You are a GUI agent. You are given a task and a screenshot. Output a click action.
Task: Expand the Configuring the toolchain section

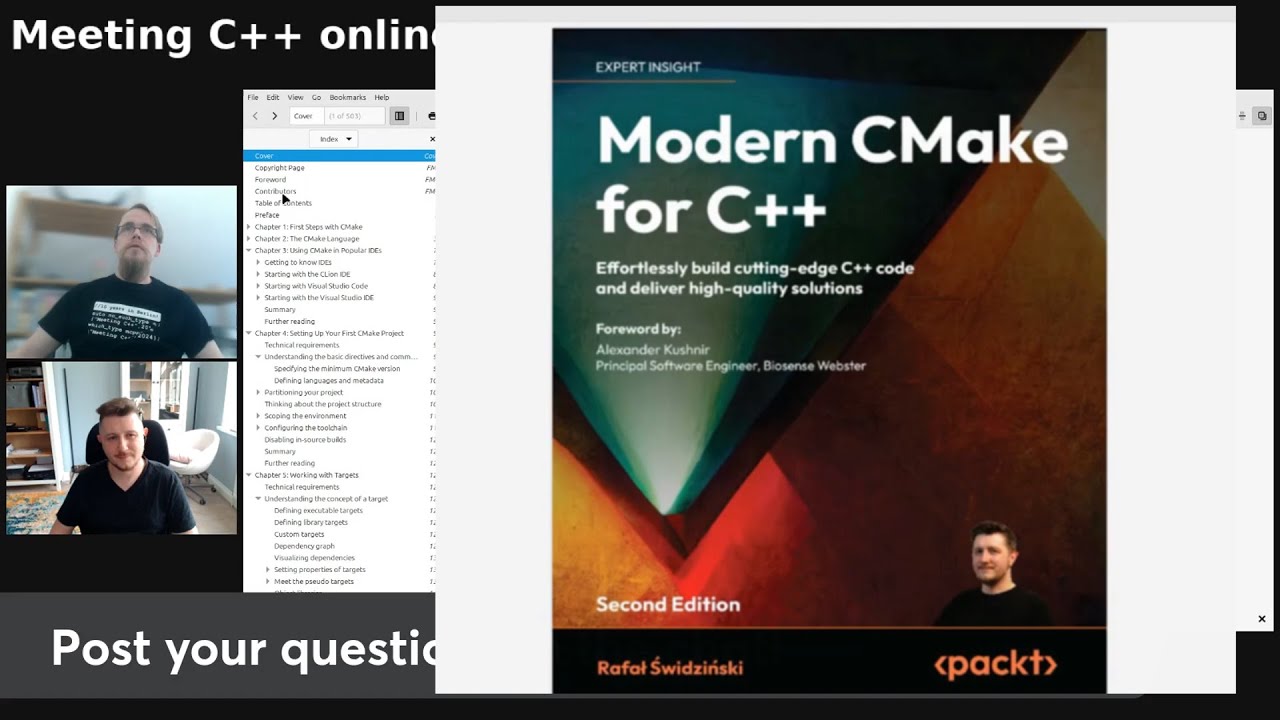tap(258, 428)
